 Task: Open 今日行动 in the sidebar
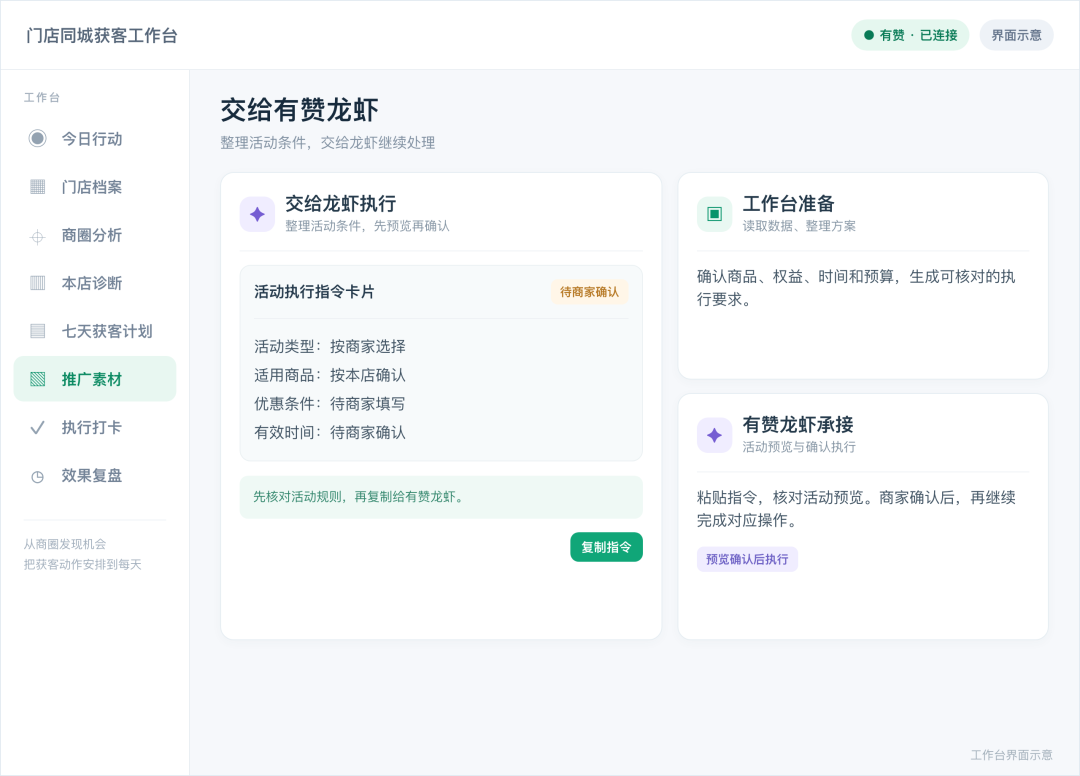pyautogui.click(x=95, y=138)
